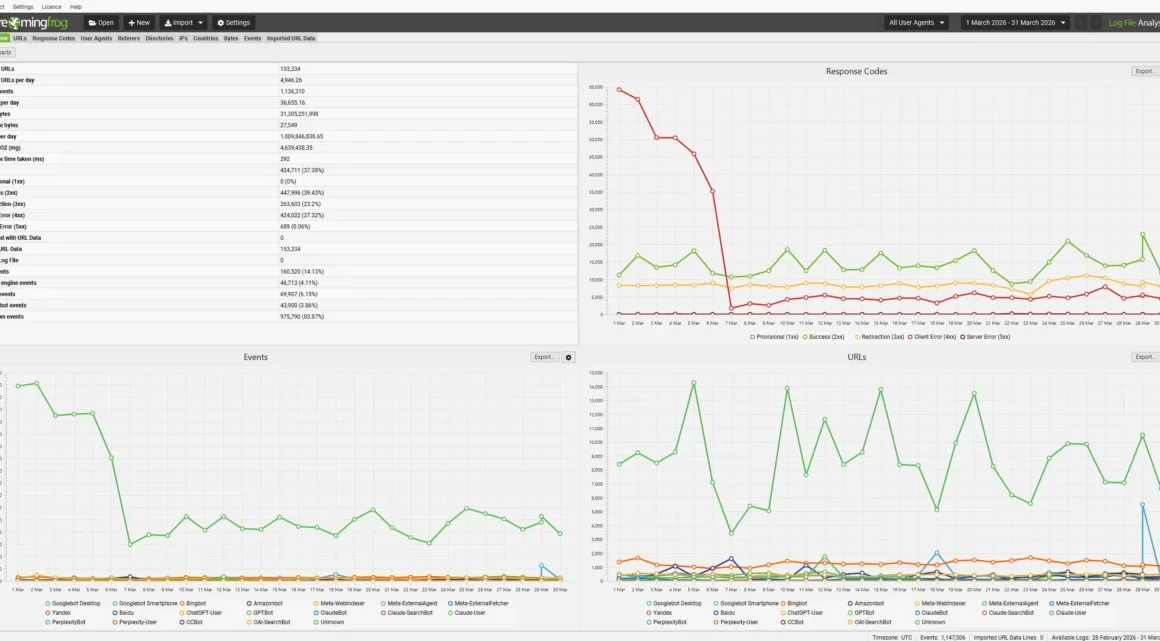Viewport: 1160px width, 641px height.
Task: Select the 36,655.16 per day value
Action: (x=292, y=103)
